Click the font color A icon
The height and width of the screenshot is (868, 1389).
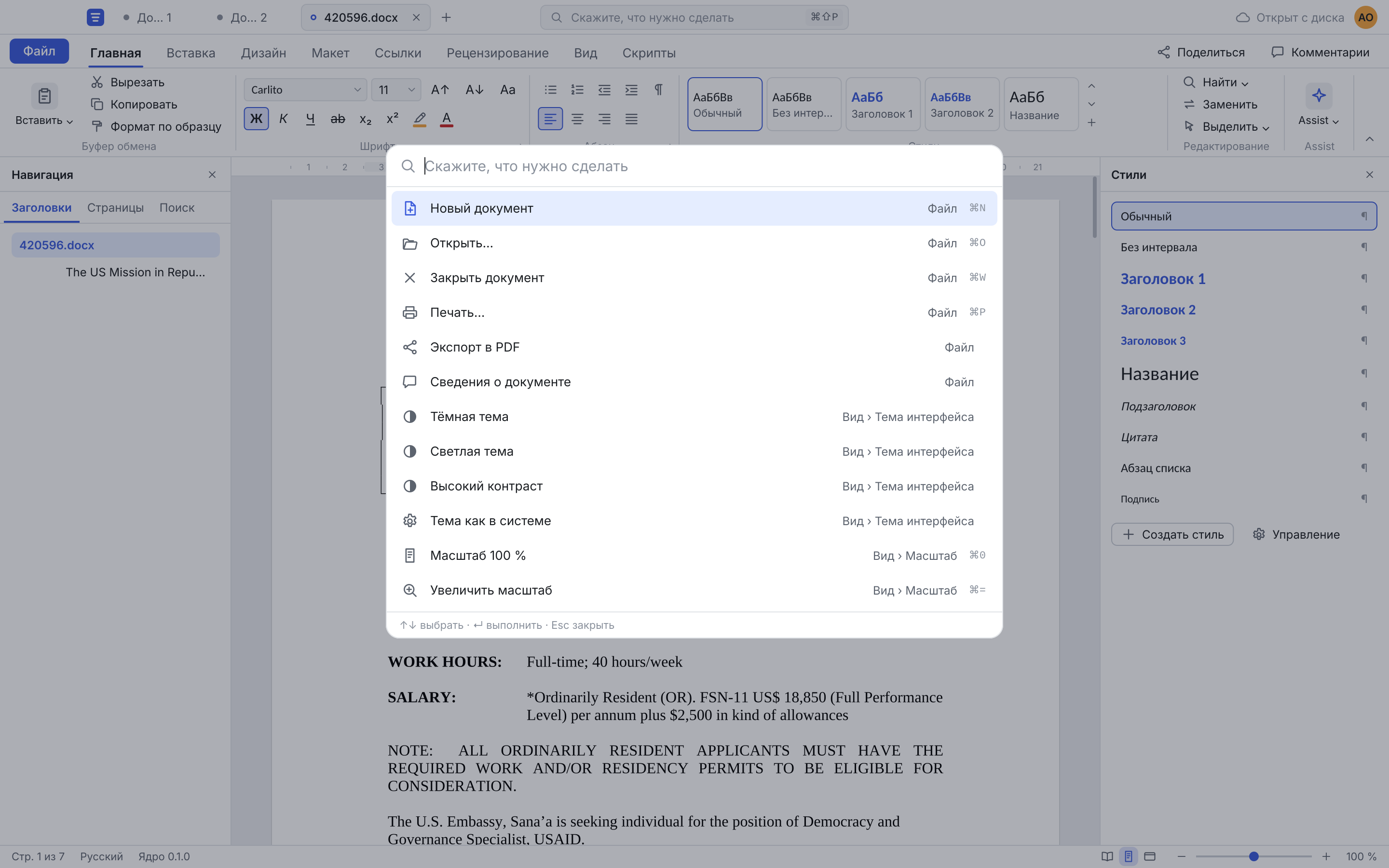[x=447, y=119]
